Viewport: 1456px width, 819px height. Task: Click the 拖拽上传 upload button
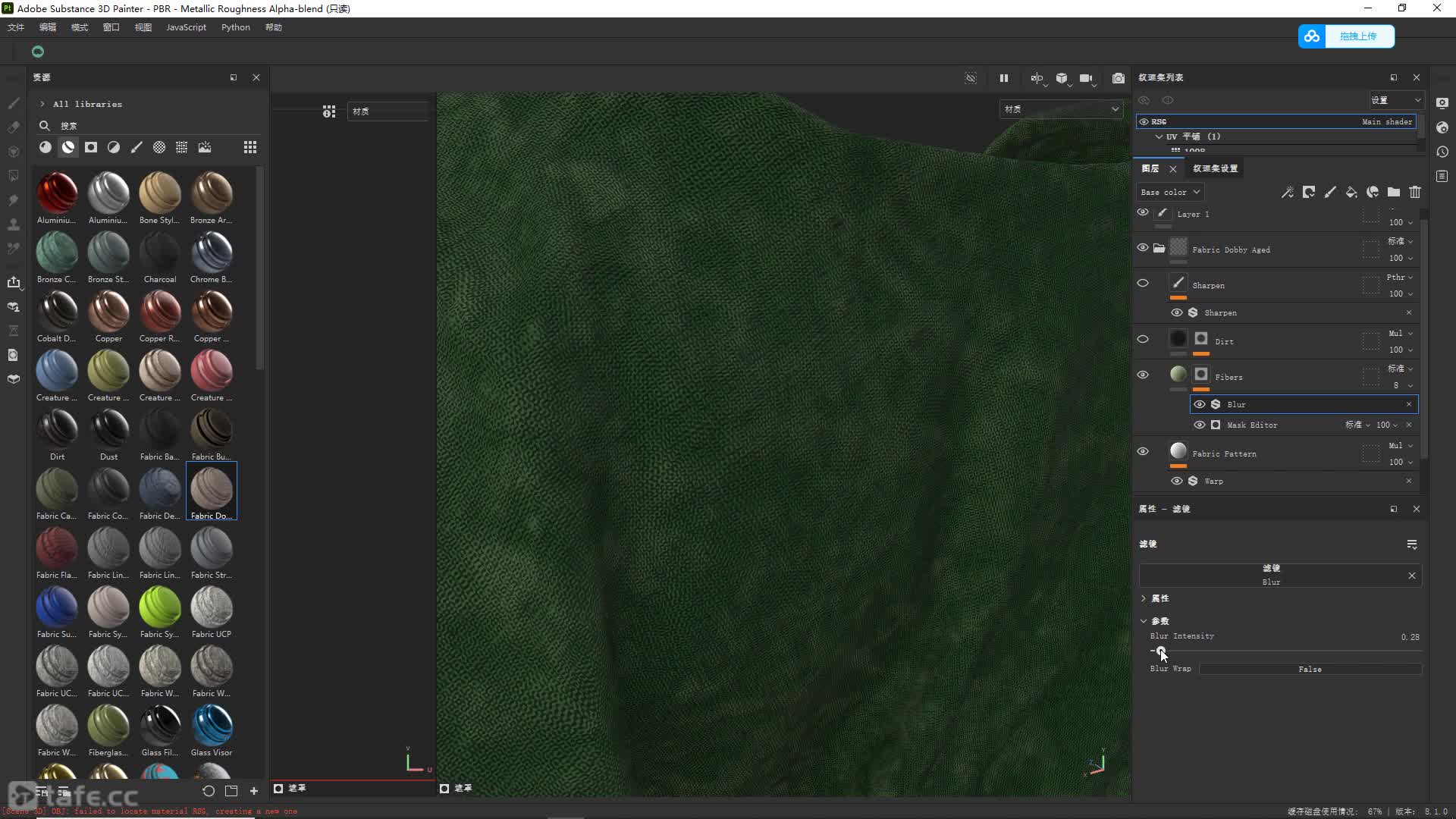(x=1346, y=36)
